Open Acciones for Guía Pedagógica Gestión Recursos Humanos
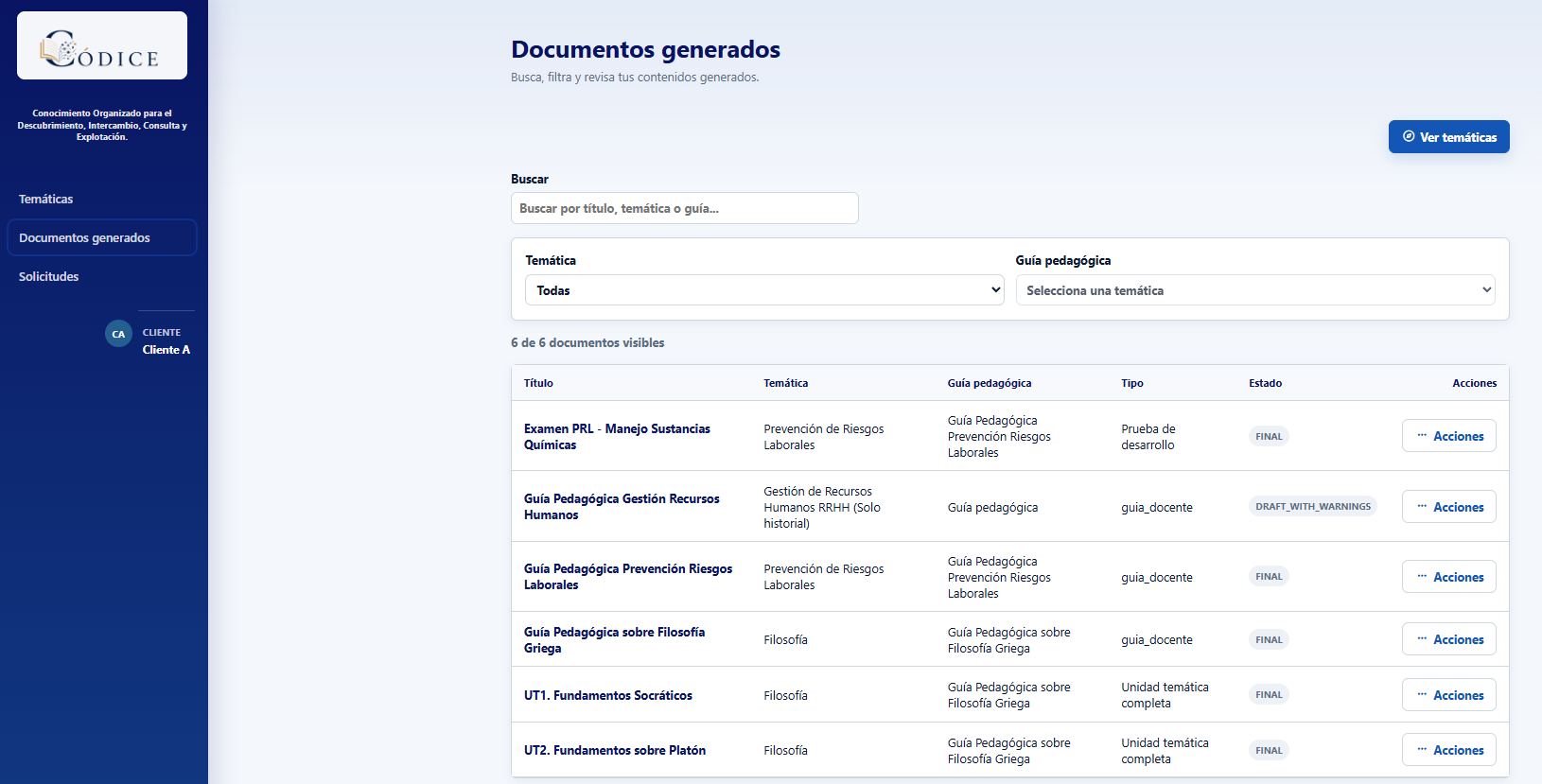The height and width of the screenshot is (784, 1542). click(1448, 507)
